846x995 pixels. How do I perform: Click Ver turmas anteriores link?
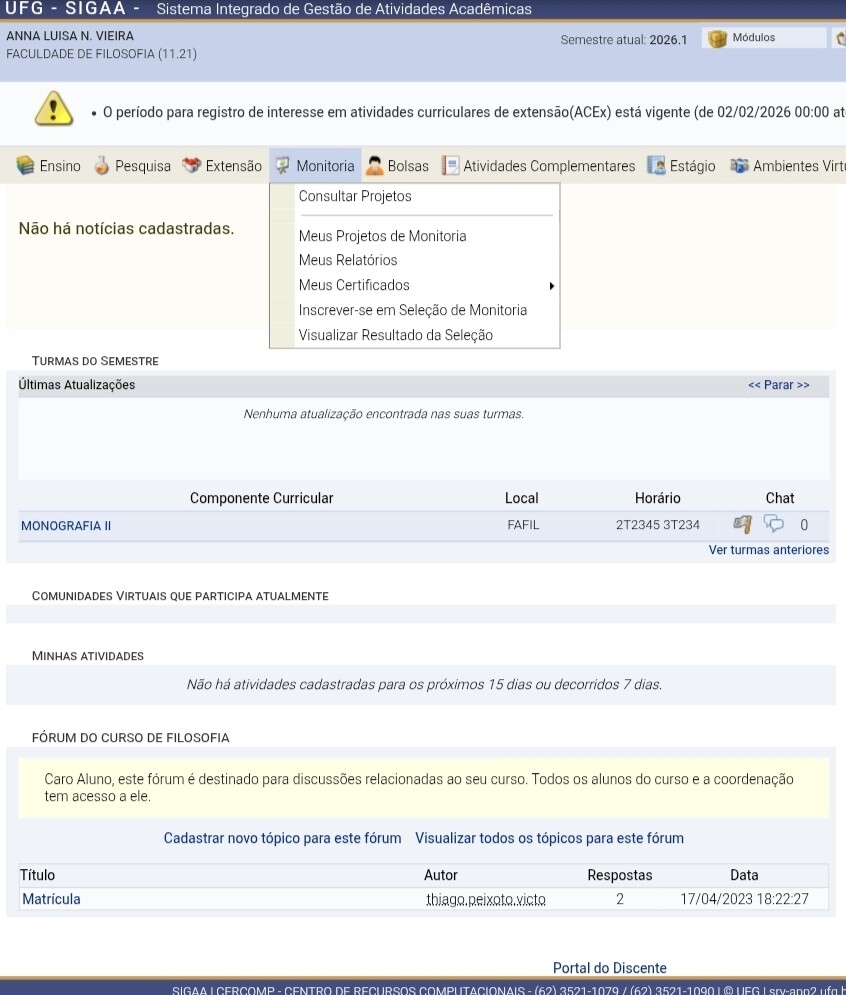pyautogui.click(x=769, y=550)
